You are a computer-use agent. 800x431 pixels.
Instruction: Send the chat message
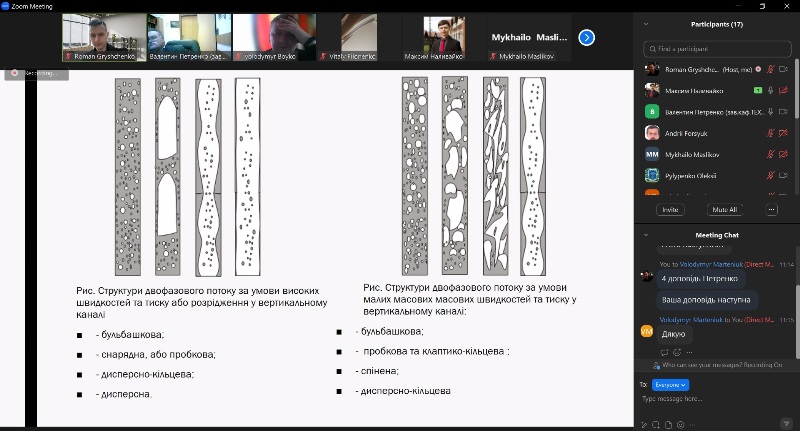point(786,423)
